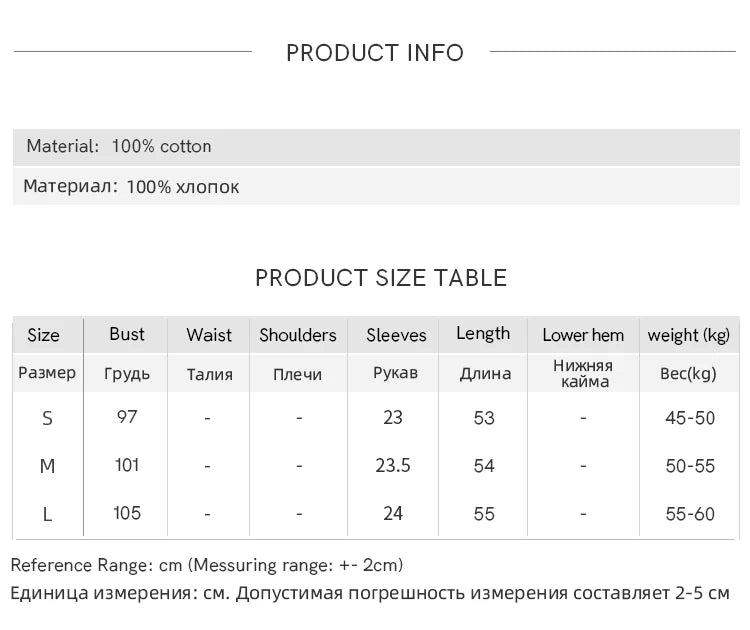Click the Нижняя кайма header cell

click(x=583, y=374)
